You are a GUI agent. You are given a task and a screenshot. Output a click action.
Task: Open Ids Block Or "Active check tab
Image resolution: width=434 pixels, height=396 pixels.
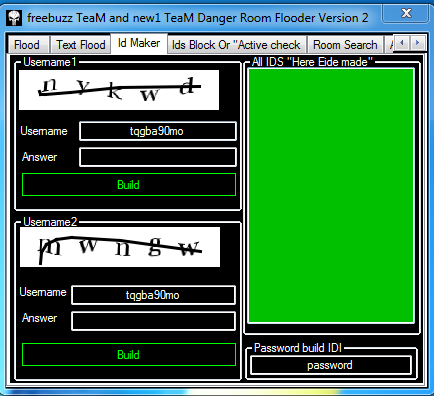click(x=236, y=45)
